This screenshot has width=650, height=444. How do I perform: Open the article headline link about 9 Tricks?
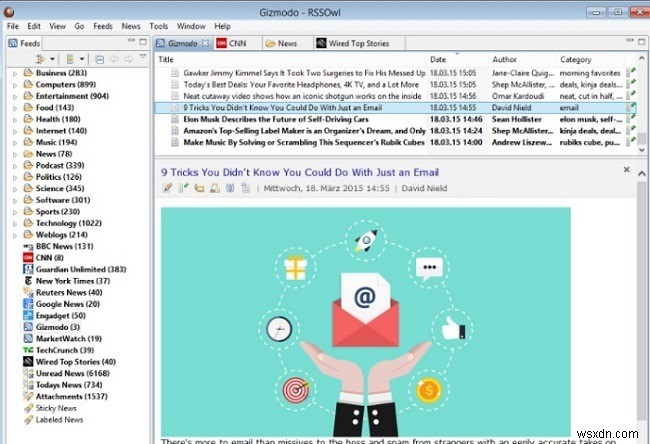(300, 172)
